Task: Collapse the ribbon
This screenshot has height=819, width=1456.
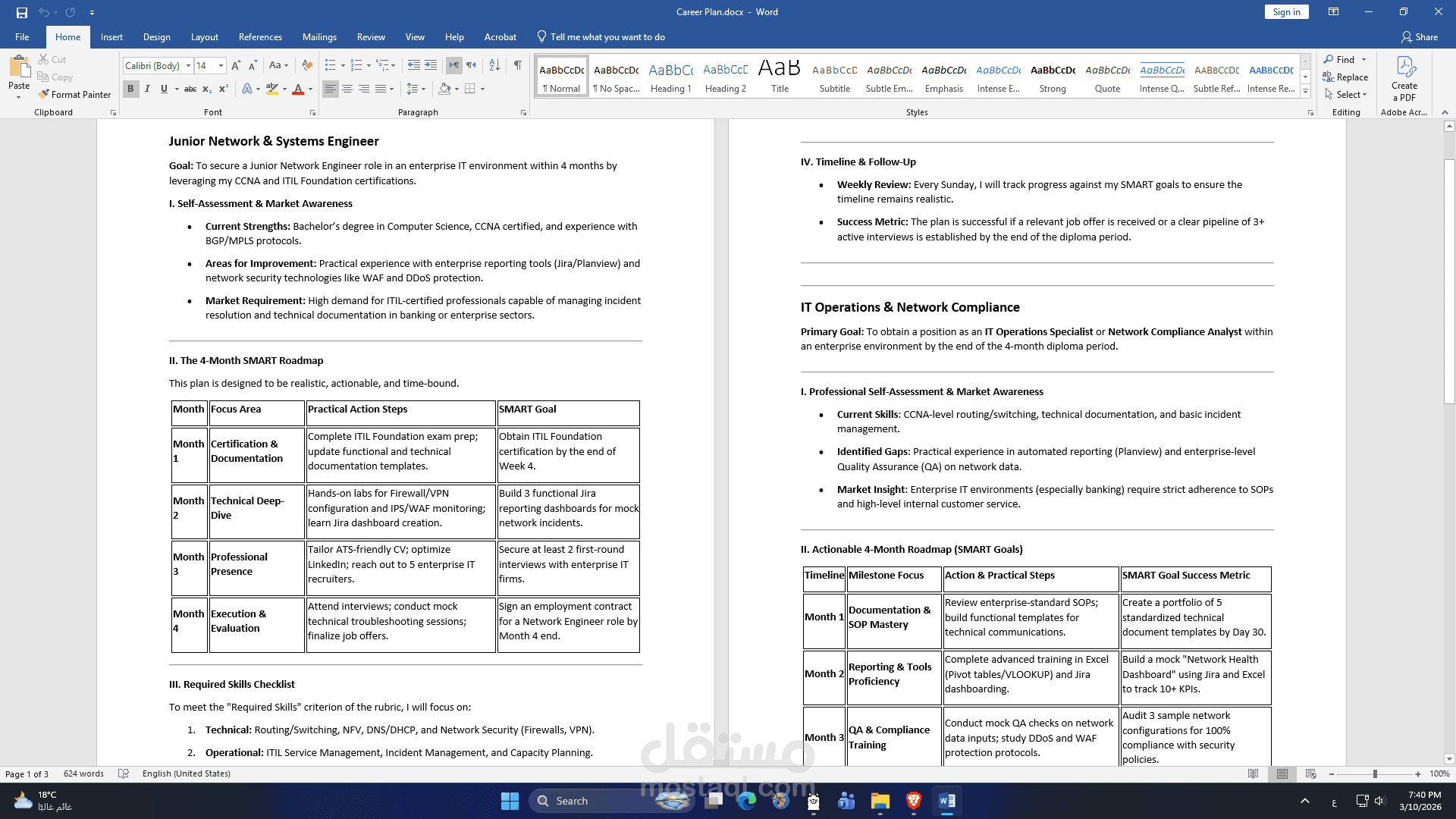Action: pos(1445,113)
